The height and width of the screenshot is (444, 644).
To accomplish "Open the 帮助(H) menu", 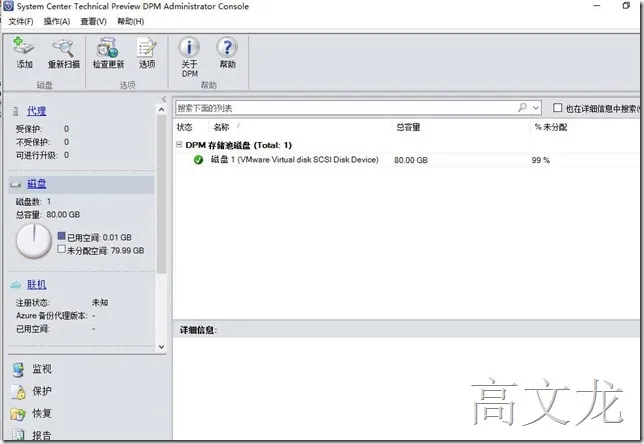I will 131,21.
